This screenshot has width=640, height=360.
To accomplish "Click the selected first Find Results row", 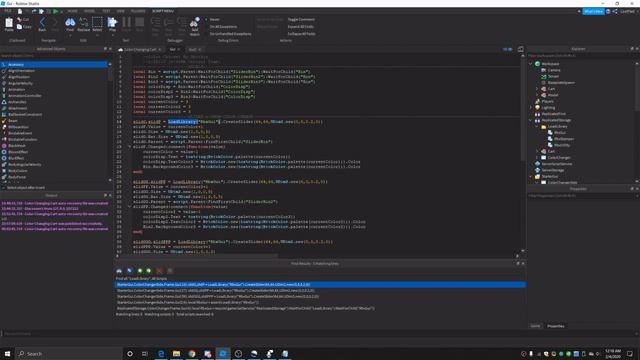I will (320, 284).
